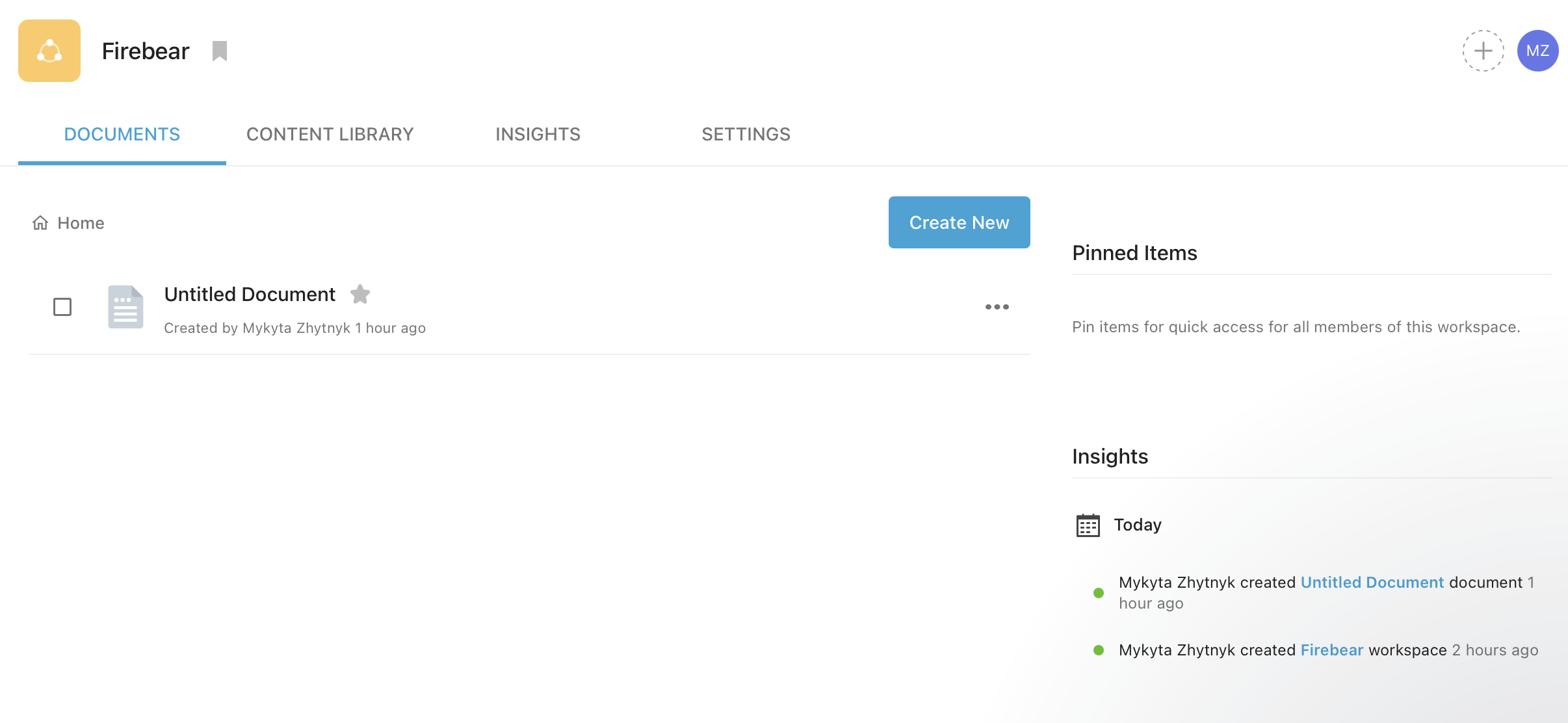This screenshot has height=723, width=1568.
Task: Click the dashed plus add member icon
Action: 1483,51
